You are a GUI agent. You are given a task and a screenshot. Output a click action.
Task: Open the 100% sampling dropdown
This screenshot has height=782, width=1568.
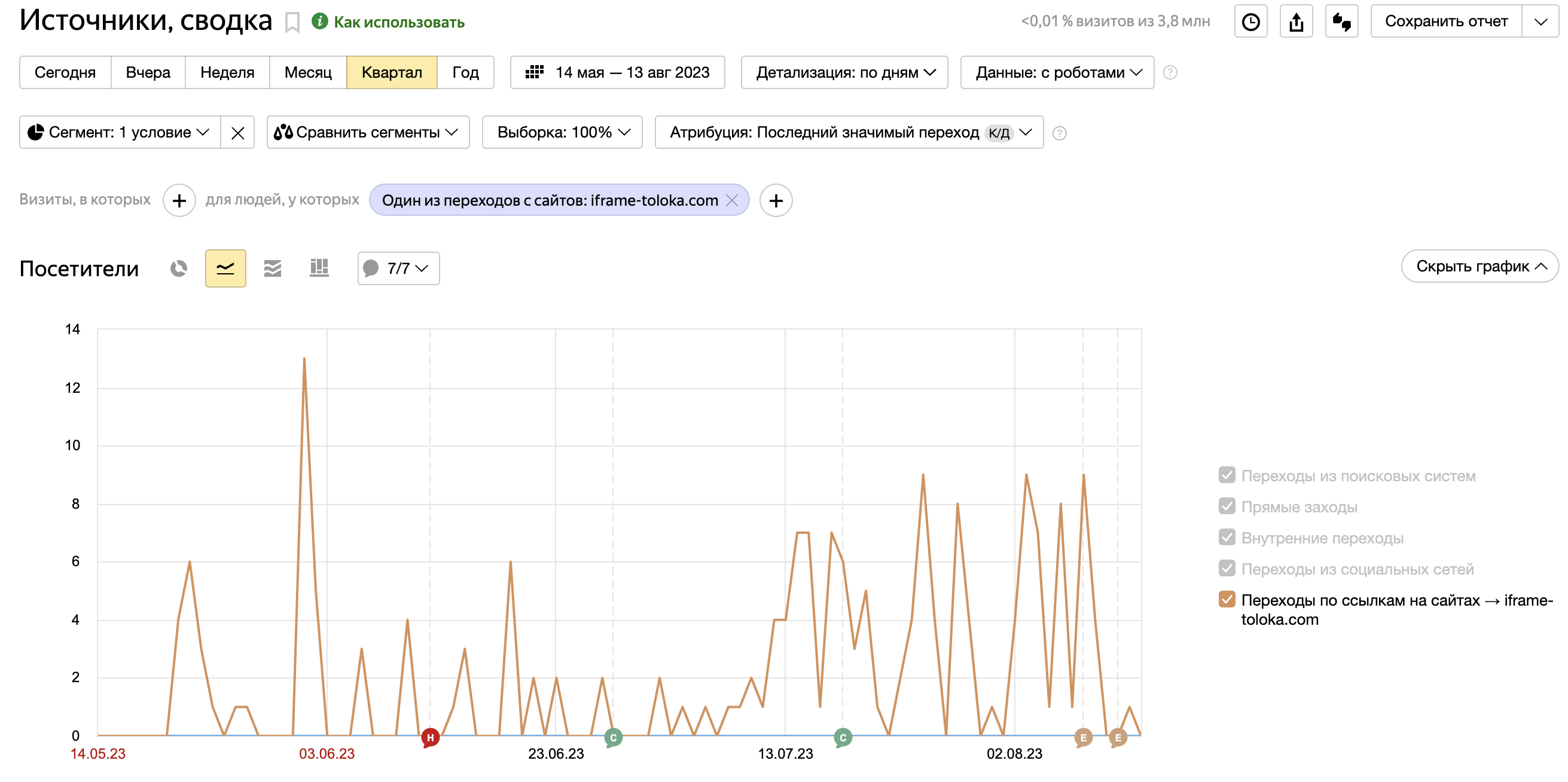[562, 132]
